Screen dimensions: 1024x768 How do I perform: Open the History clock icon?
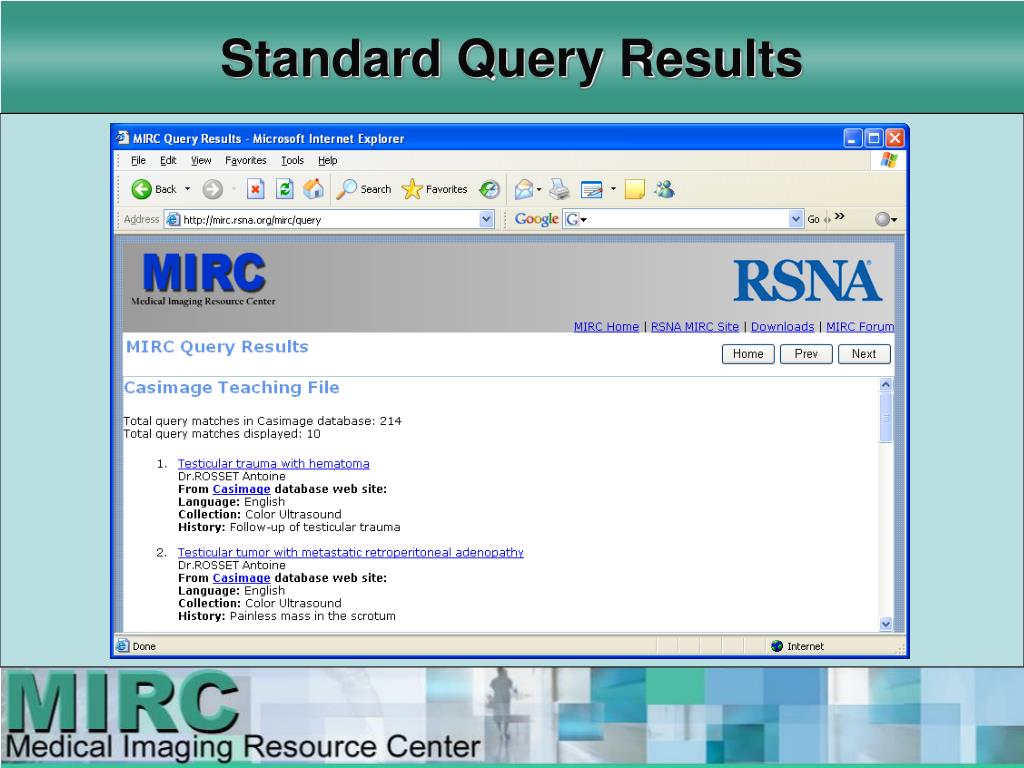[489, 189]
